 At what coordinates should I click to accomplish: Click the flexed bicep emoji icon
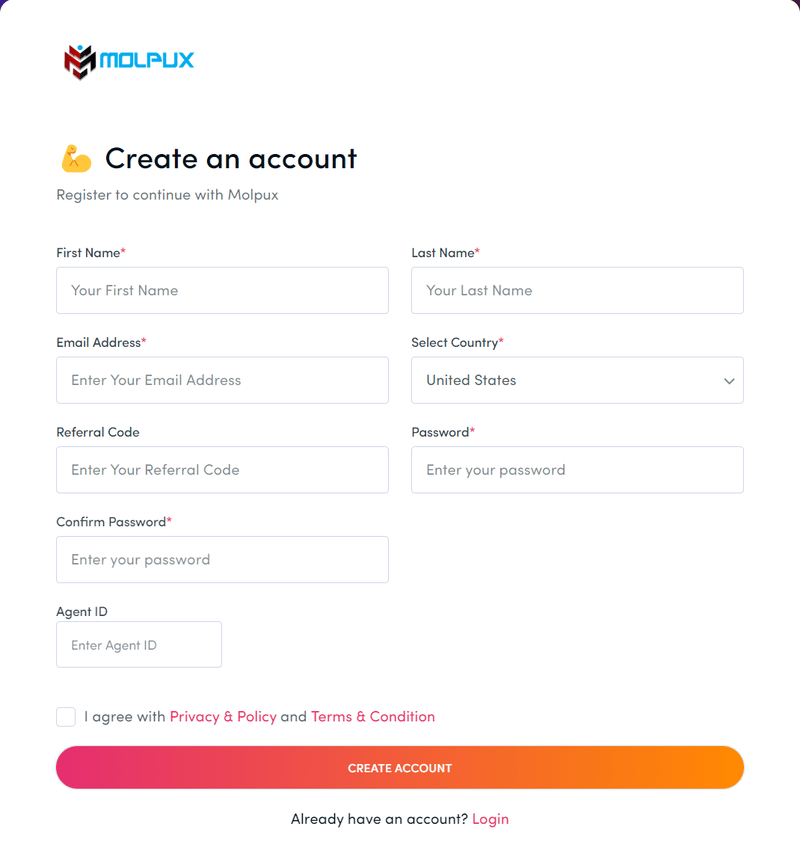tap(76, 158)
